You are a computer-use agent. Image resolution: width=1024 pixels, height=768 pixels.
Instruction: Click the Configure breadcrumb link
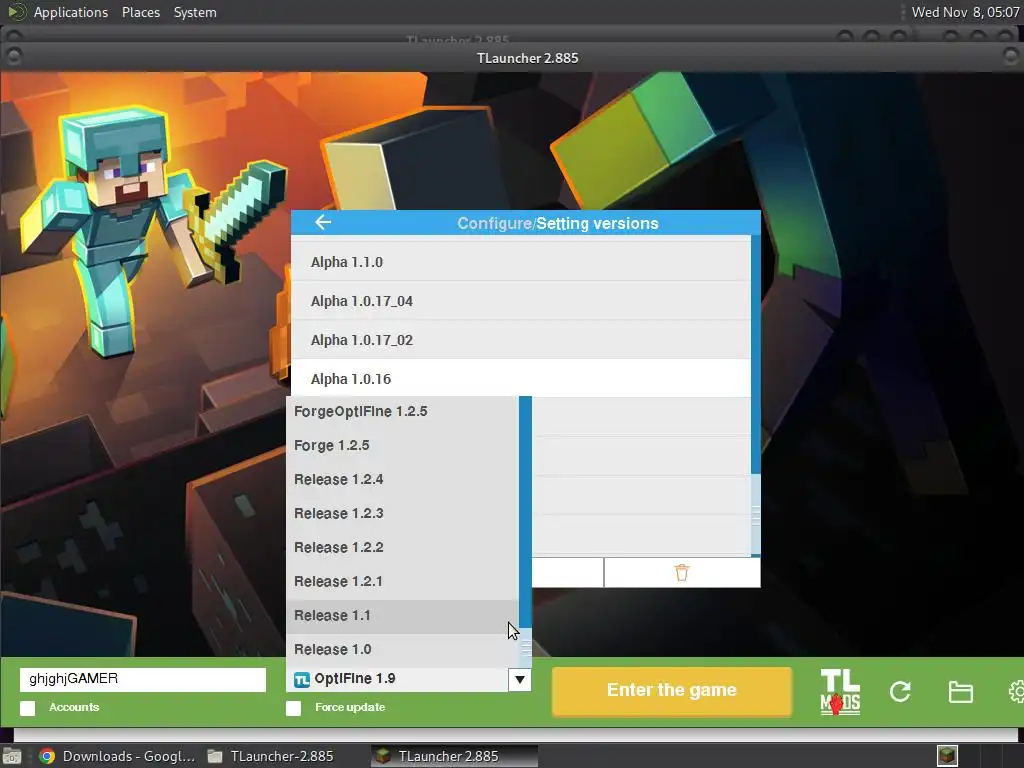click(x=494, y=223)
